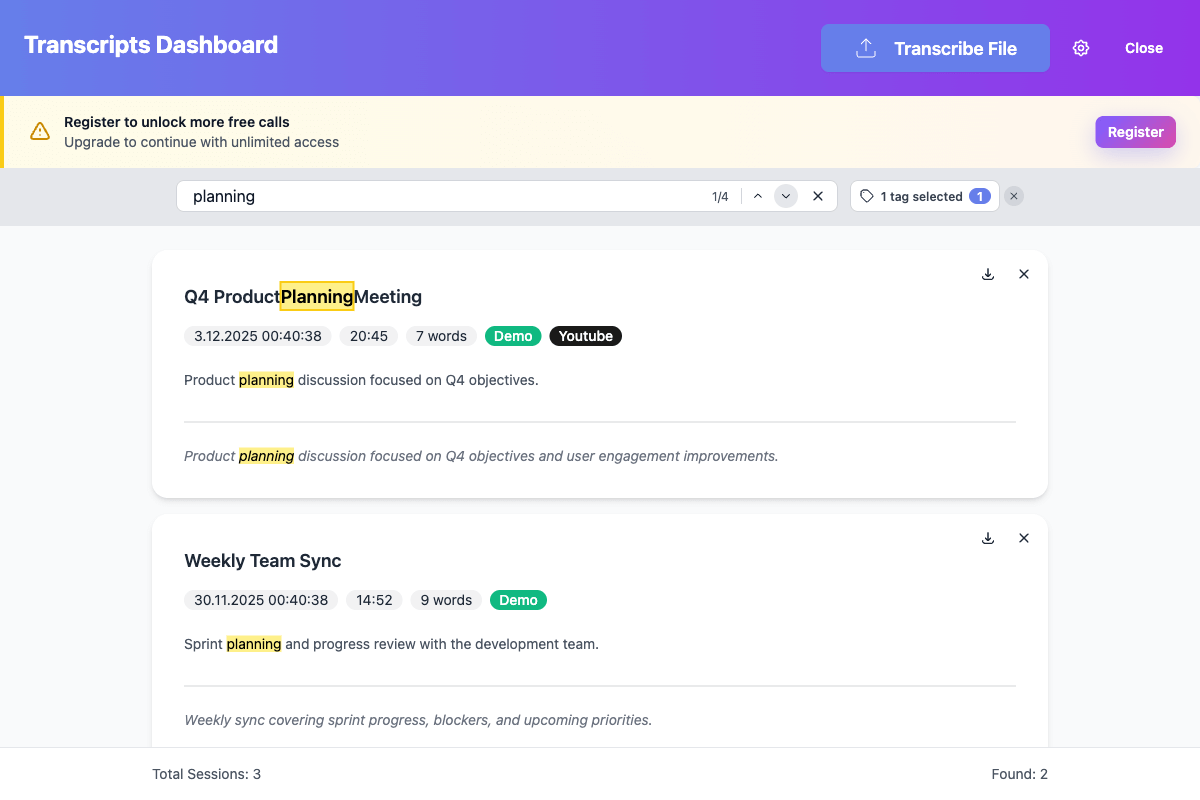Open the next search match with the down chevron

click(786, 195)
